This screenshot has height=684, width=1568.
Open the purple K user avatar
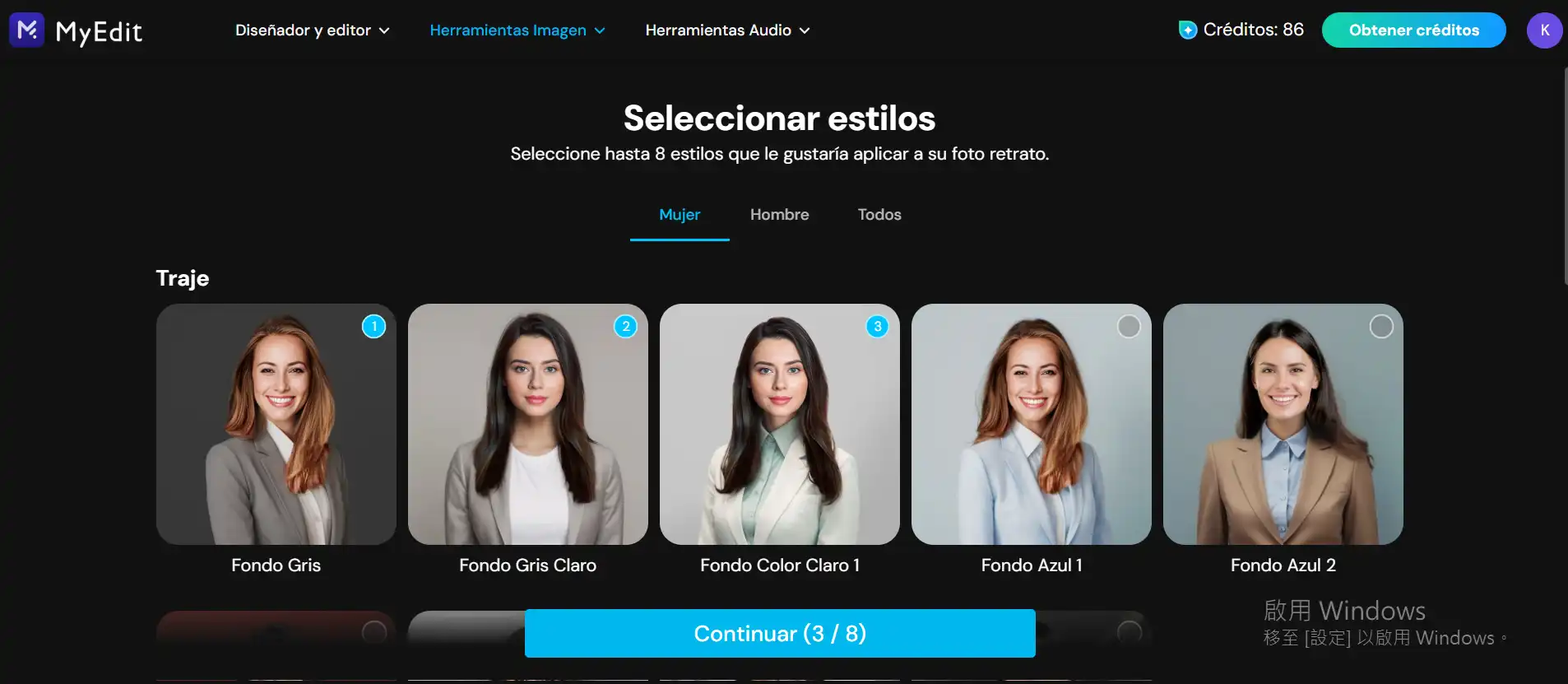[1544, 30]
